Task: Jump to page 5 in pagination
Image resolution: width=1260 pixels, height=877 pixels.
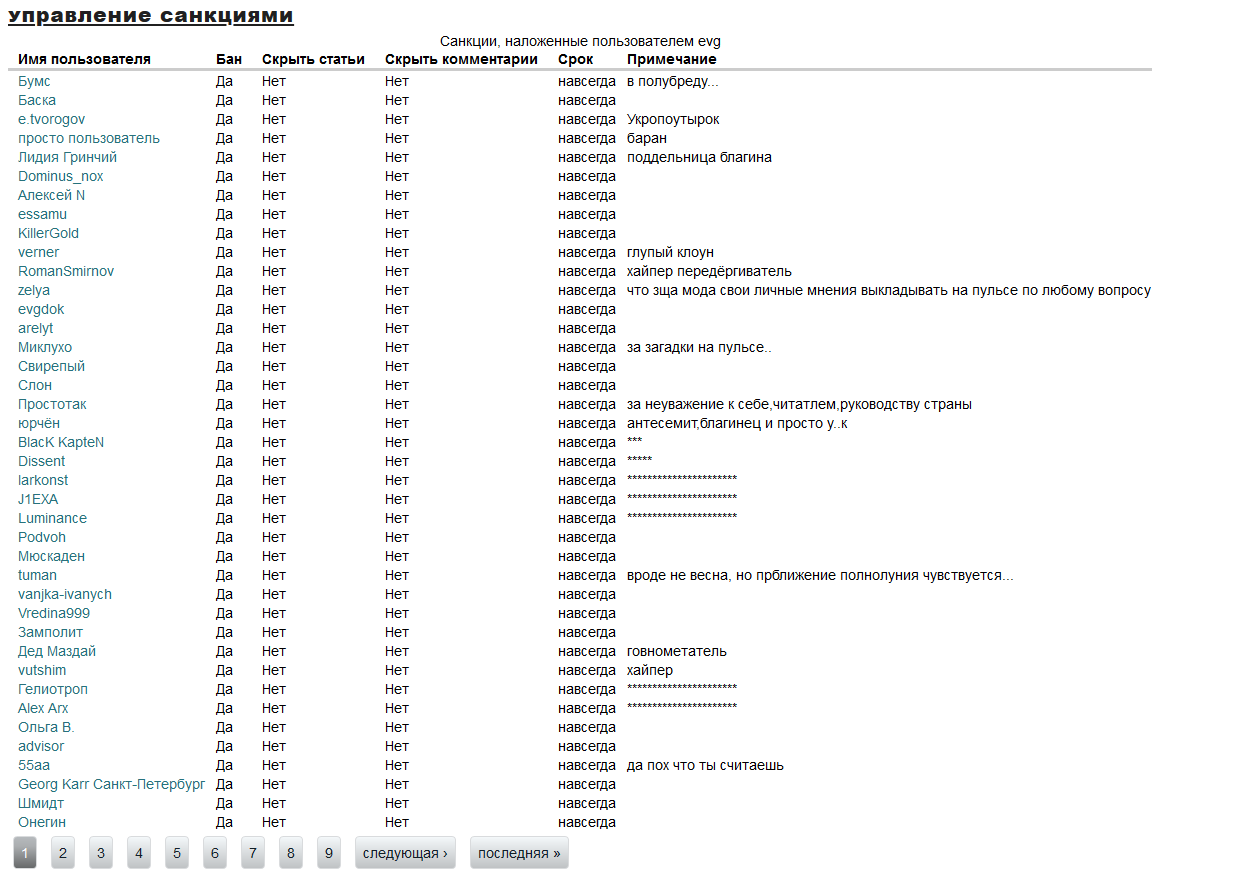Action: pyautogui.click(x=177, y=853)
